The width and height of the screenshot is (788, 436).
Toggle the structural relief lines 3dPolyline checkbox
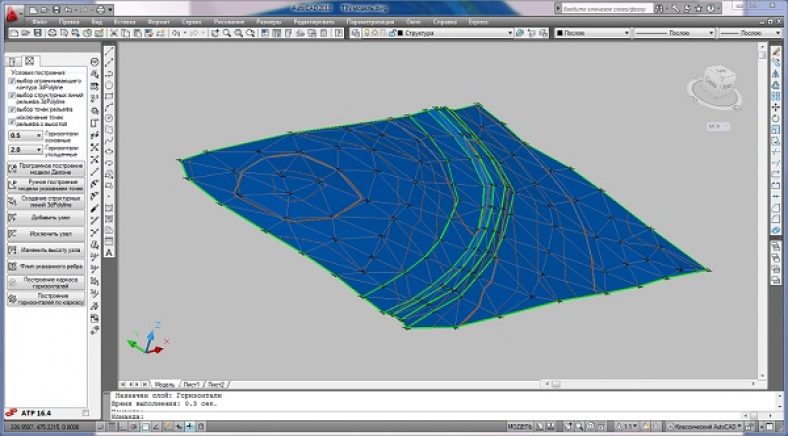tap(12, 96)
